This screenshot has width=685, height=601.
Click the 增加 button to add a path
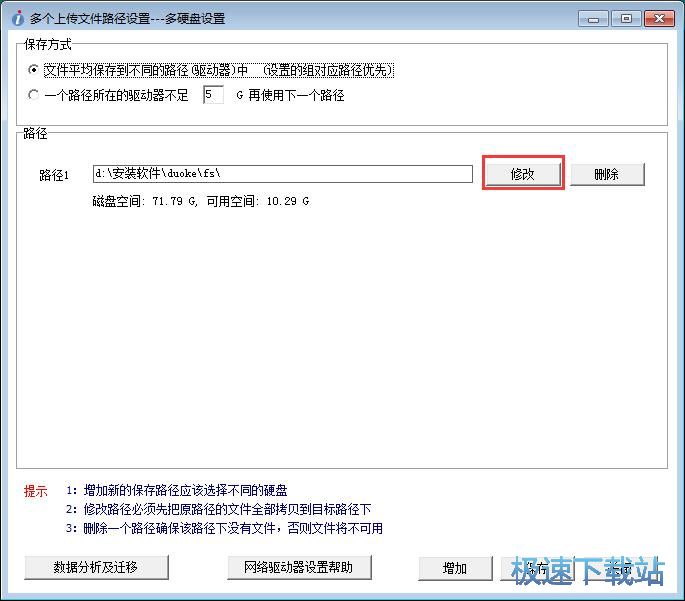(x=455, y=568)
